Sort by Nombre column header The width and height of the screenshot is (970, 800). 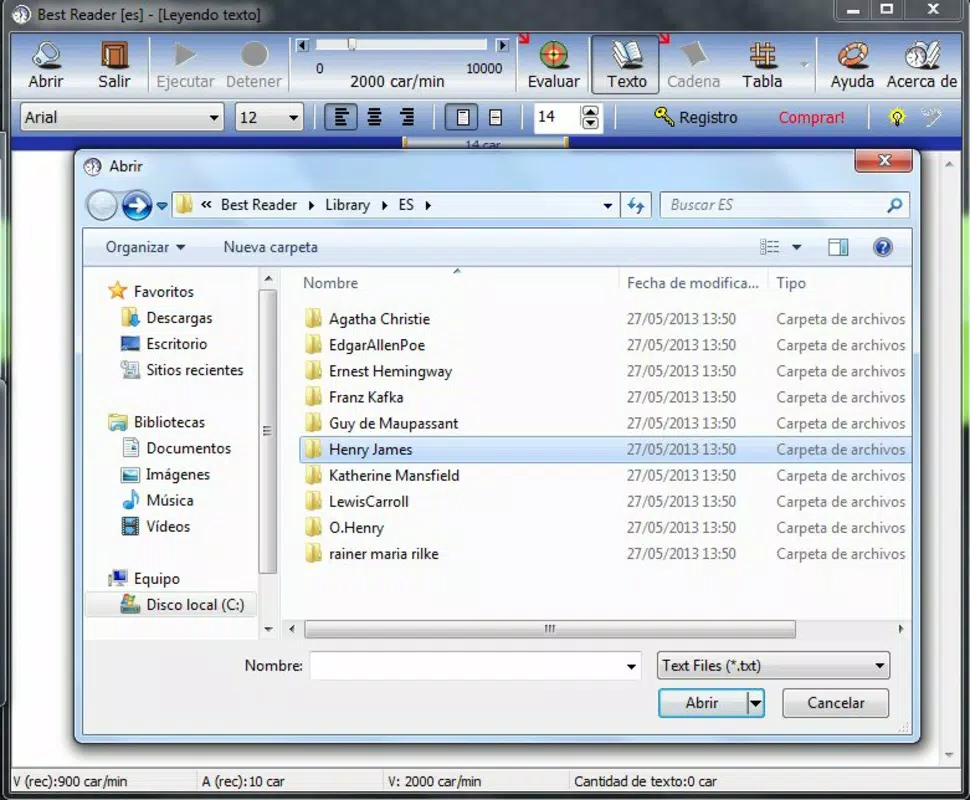pos(330,283)
